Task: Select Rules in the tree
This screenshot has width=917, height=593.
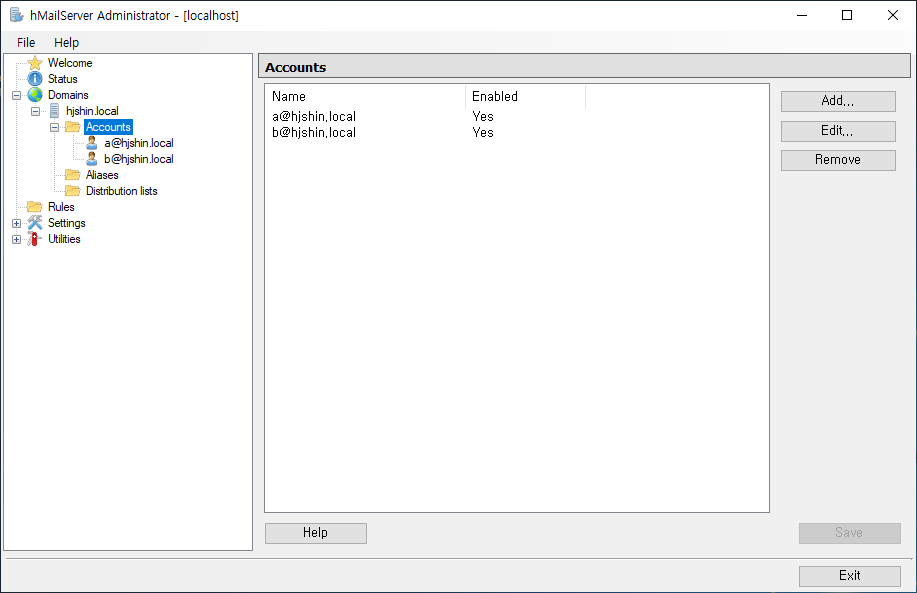Action: 61,207
